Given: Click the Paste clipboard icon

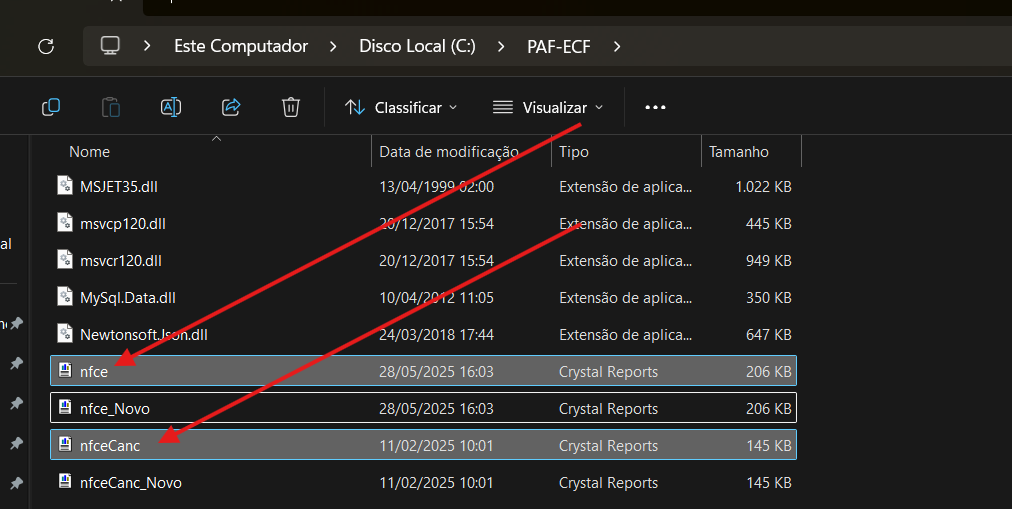Looking at the screenshot, I should coord(111,107).
